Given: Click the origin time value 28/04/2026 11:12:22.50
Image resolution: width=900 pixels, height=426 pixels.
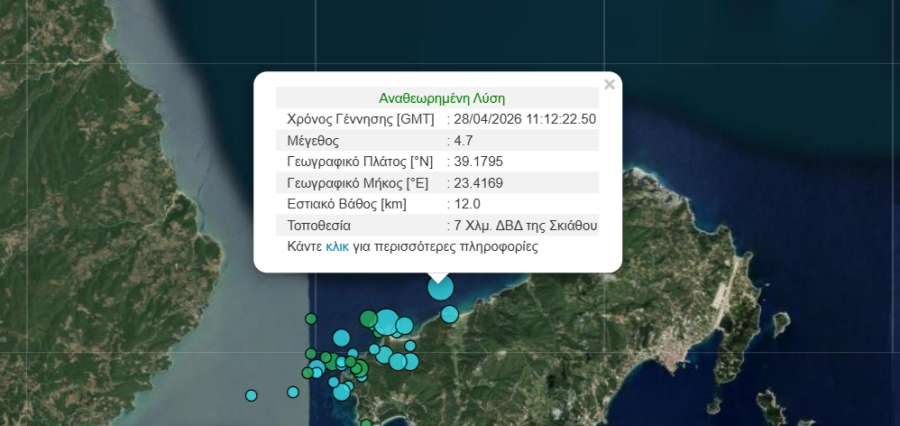Looking at the screenshot, I should pyautogui.click(x=524, y=119).
